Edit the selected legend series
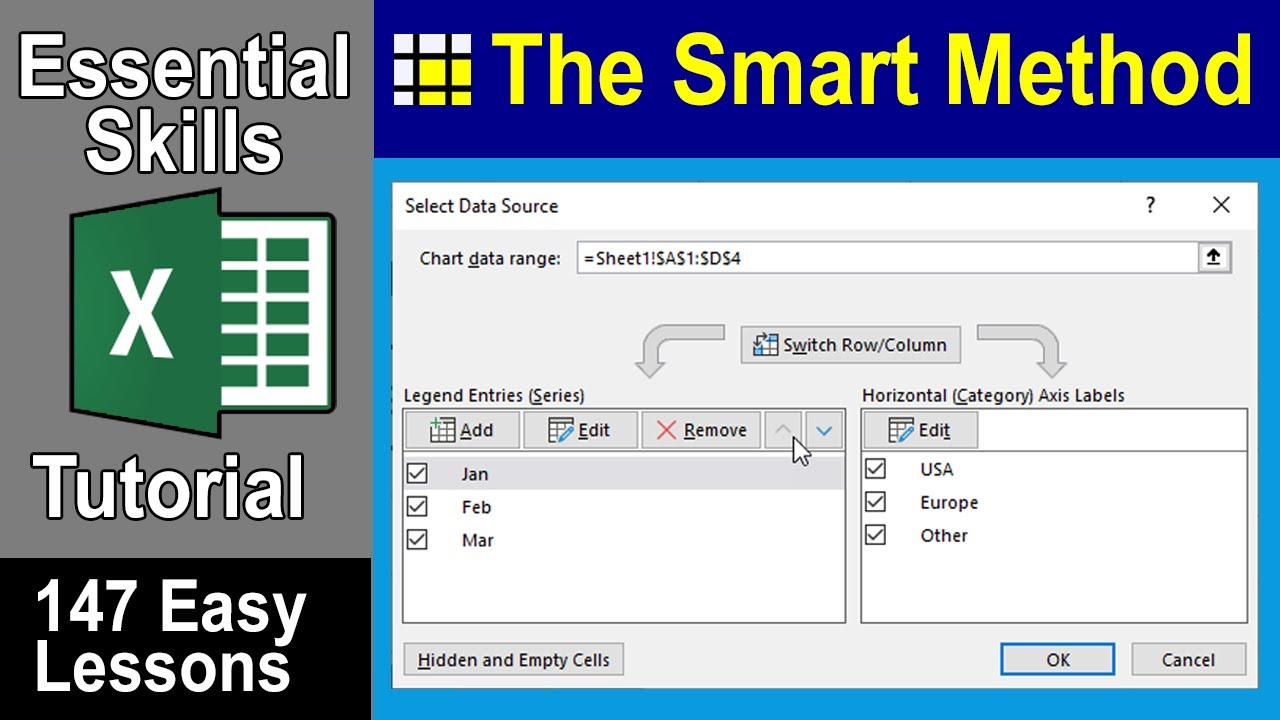 point(580,430)
